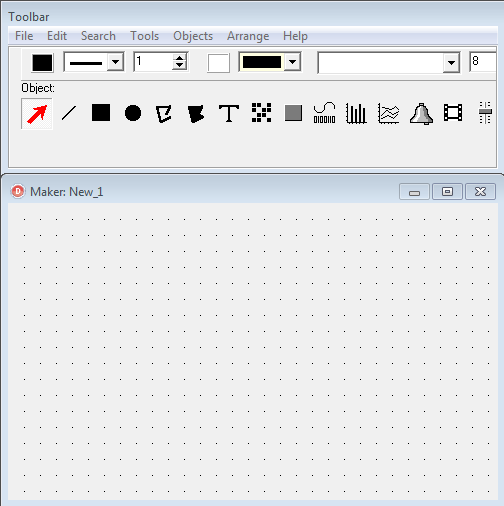Select the red arrow pointer tool
The width and height of the screenshot is (504, 506).
pos(37,114)
